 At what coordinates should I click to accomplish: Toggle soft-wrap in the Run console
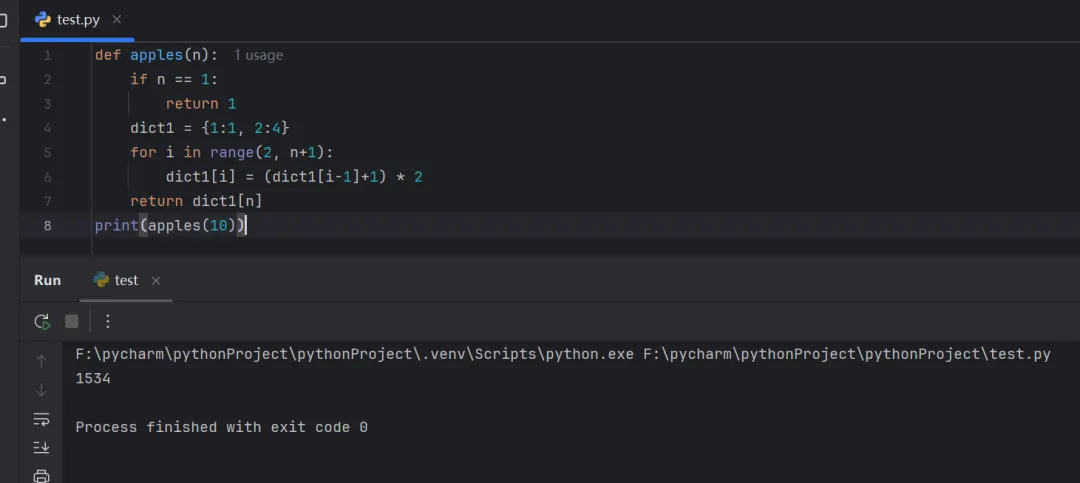tap(41, 419)
